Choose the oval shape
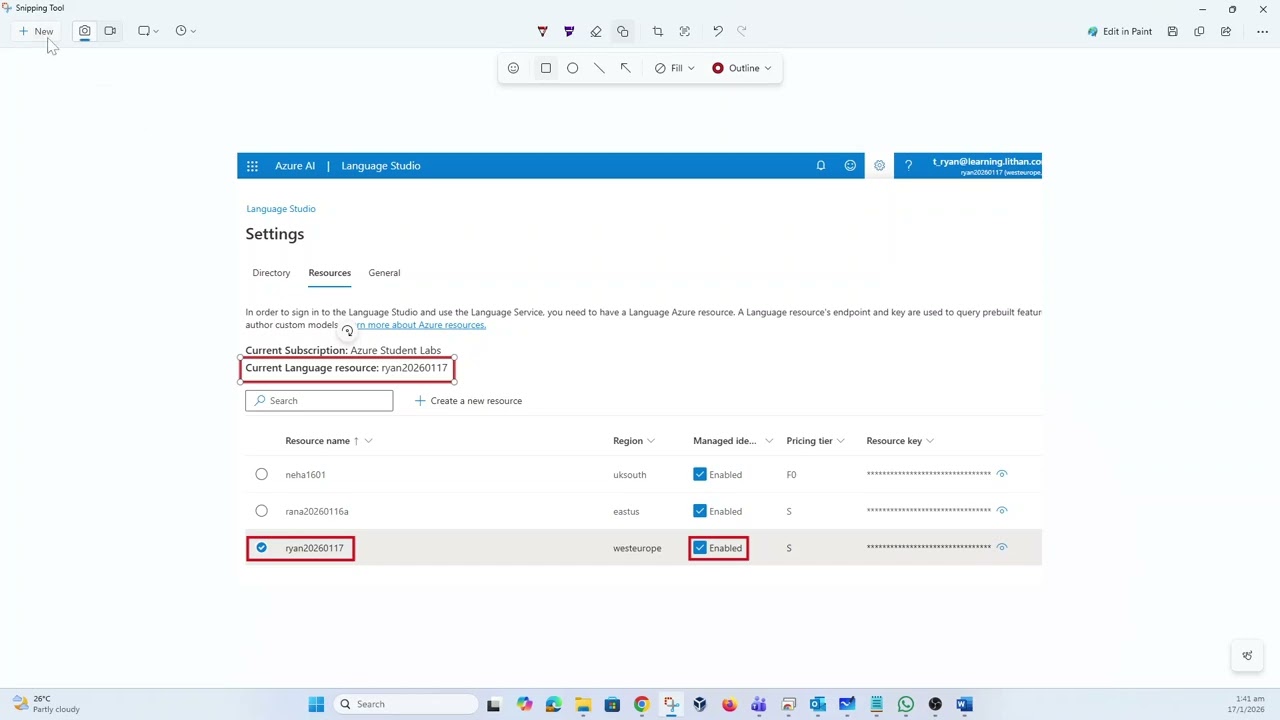The width and height of the screenshot is (1280, 720). coord(572,68)
